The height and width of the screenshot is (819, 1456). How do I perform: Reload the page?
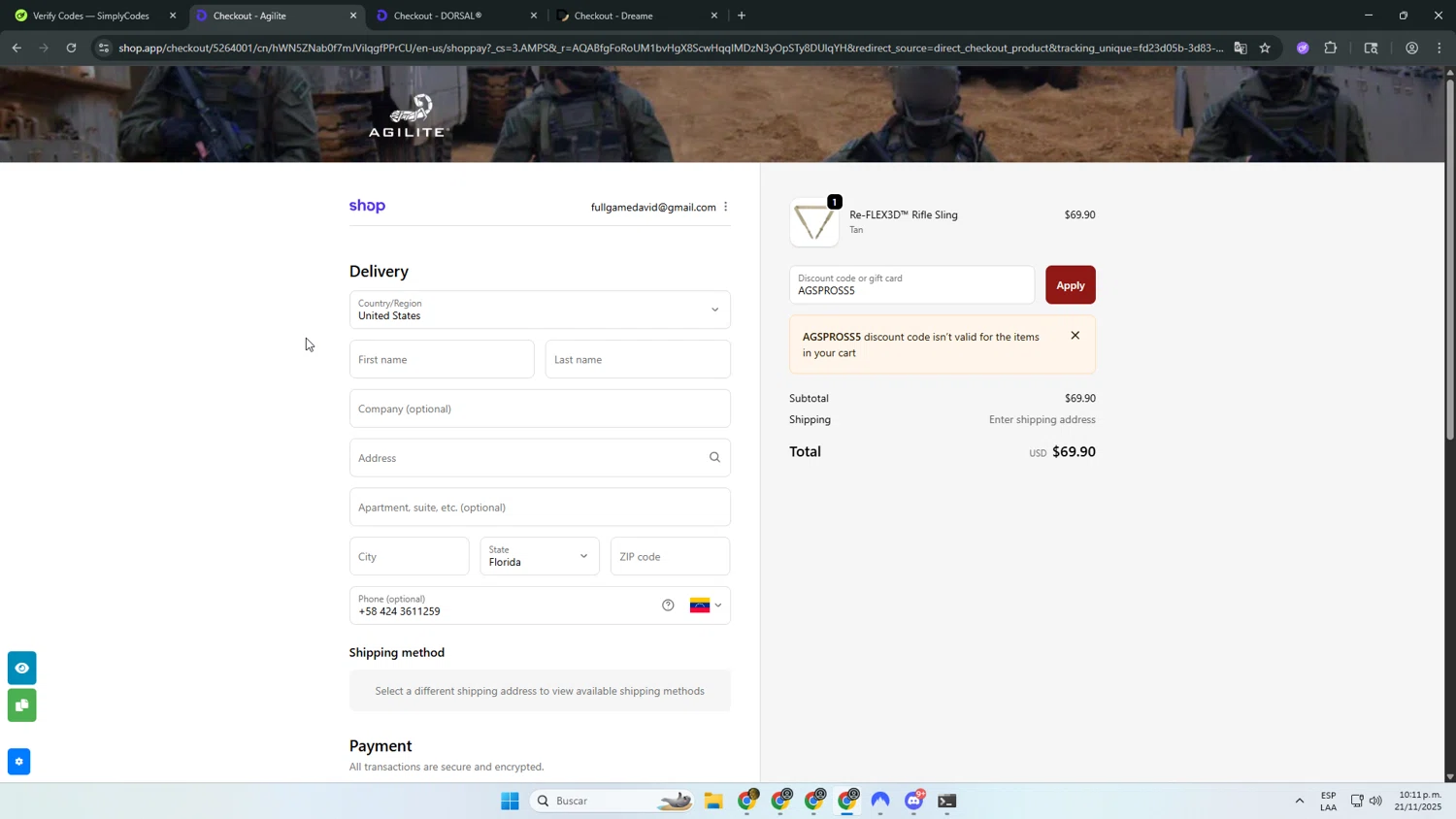coord(71,48)
